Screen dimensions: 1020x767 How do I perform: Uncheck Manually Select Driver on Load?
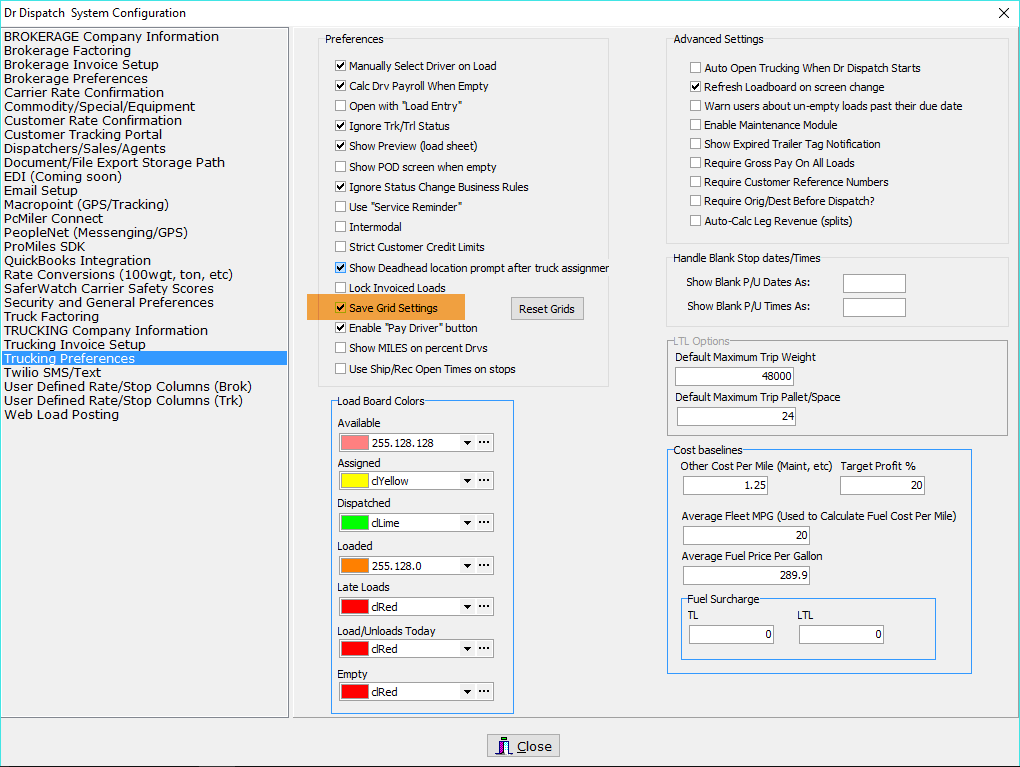click(340, 66)
